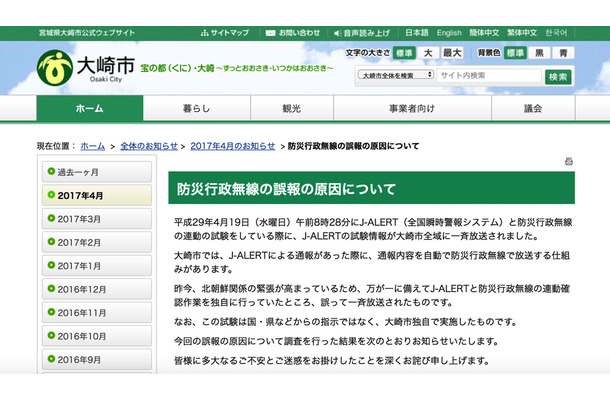Open the 大崎市全体を検索 search scope dropdown

coord(396,75)
